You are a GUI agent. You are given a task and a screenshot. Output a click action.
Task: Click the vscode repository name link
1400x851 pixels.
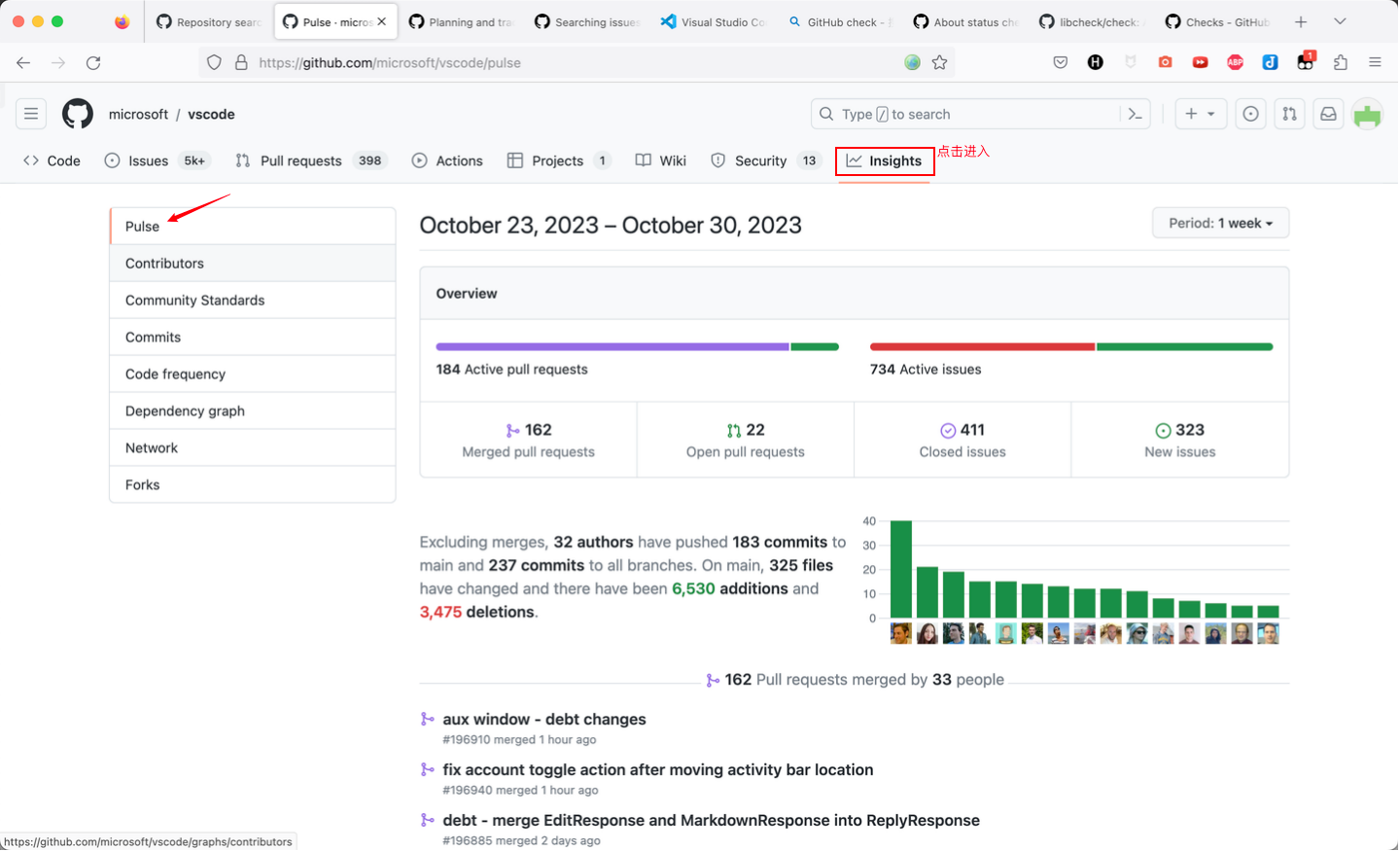pos(211,114)
